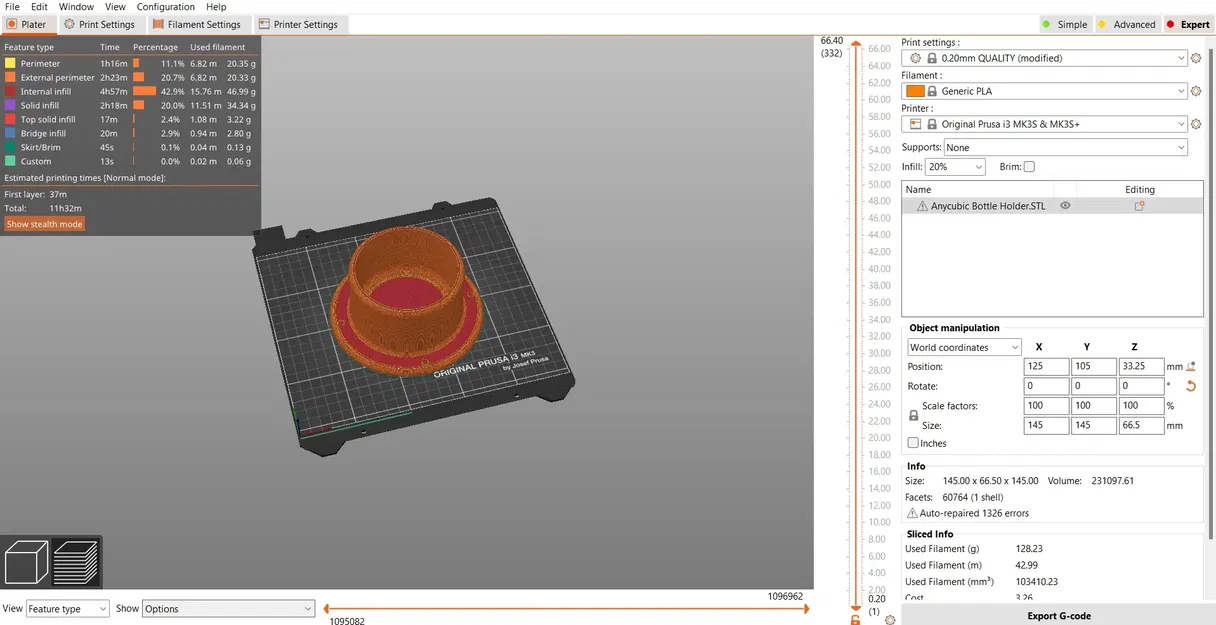Screen dimensions: 1216x625
Task: Click the Auto-repaired errors warning icon
Action: pos(912,513)
